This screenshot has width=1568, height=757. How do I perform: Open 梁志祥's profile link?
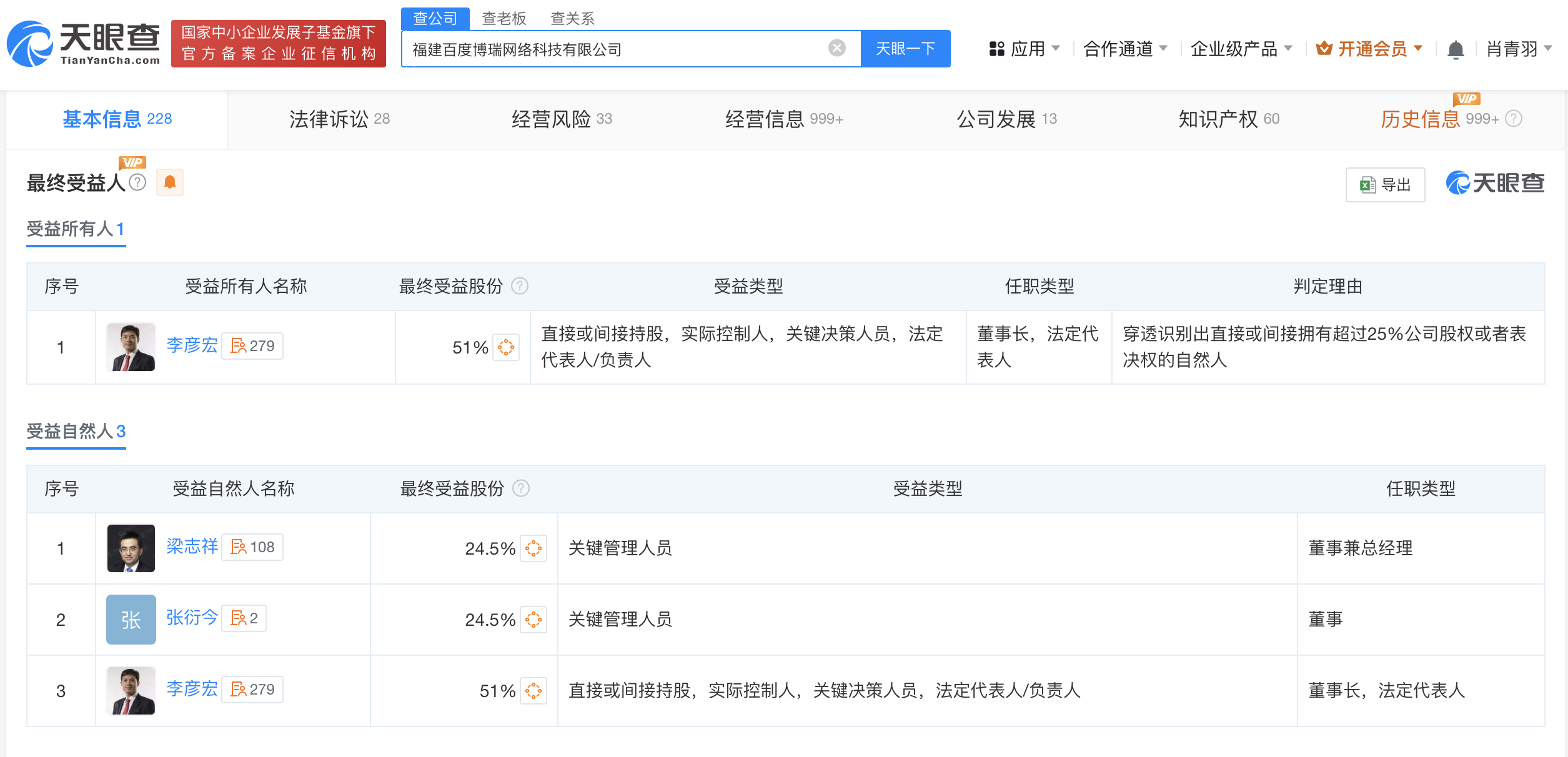pyautogui.click(x=192, y=547)
